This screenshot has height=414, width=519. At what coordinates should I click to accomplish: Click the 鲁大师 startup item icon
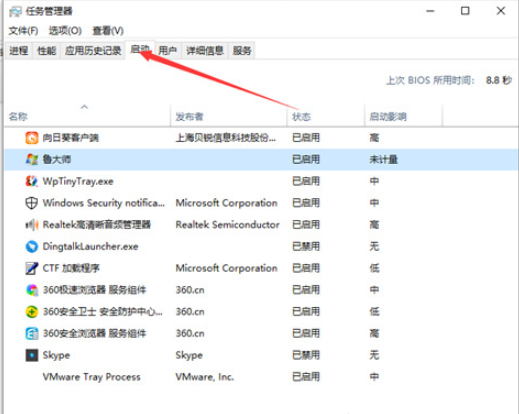pos(32,159)
